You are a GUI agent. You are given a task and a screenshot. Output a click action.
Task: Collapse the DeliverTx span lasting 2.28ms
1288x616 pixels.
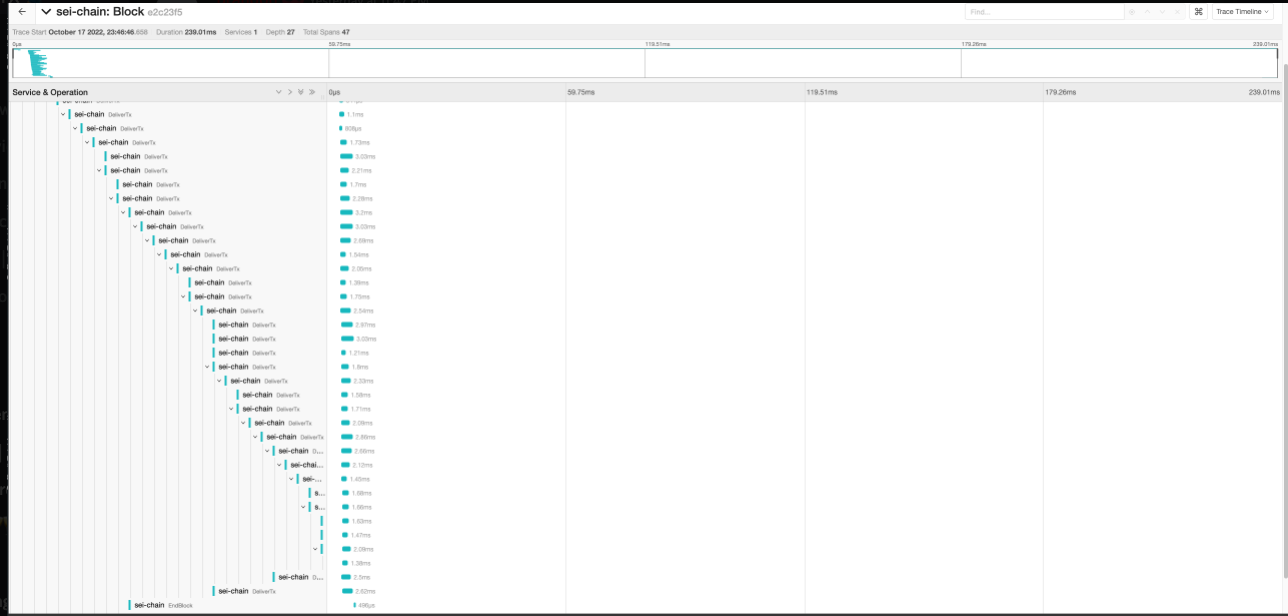[x=111, y=198]
